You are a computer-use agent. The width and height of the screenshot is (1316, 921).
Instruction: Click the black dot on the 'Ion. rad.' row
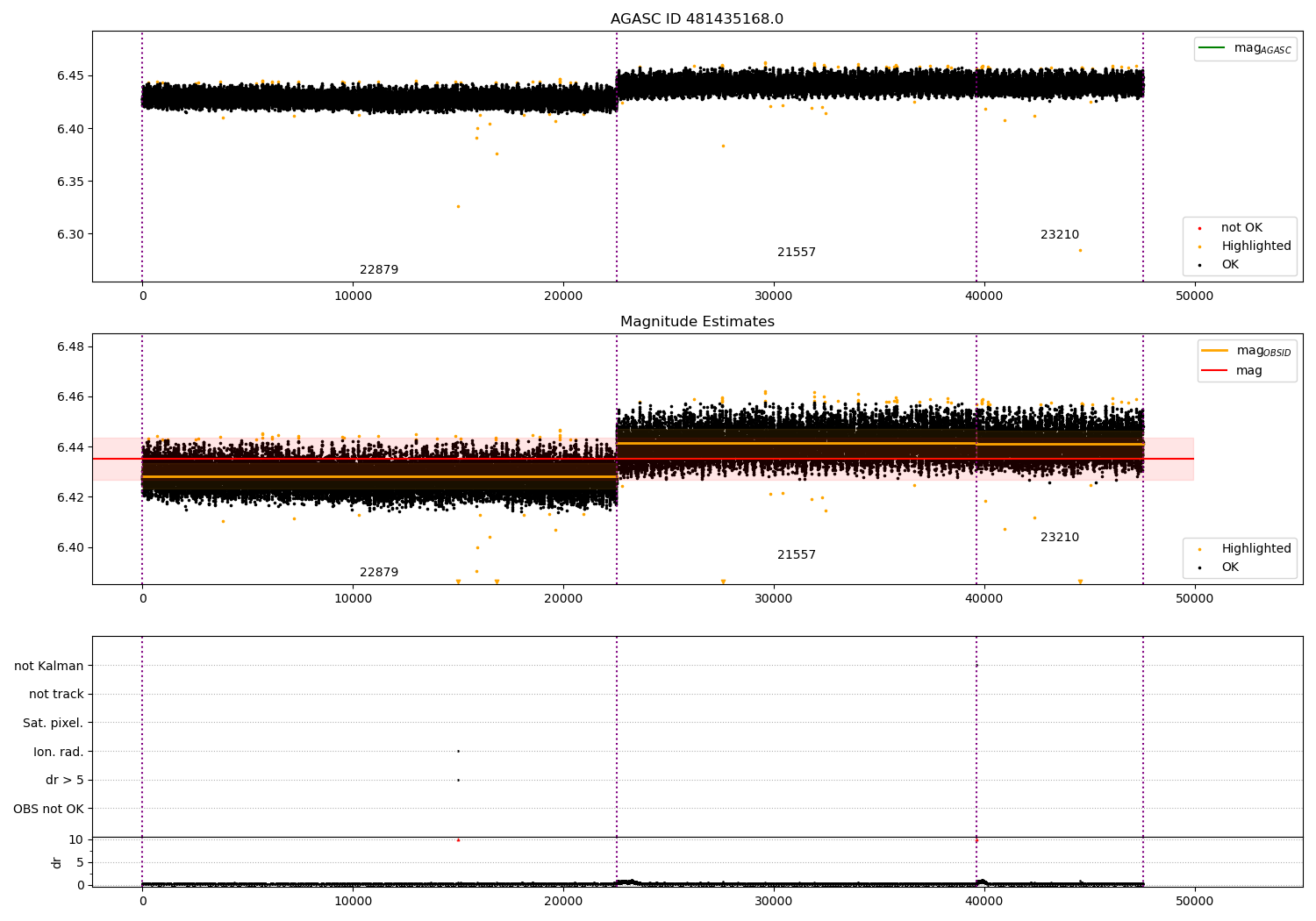(458, 751)
